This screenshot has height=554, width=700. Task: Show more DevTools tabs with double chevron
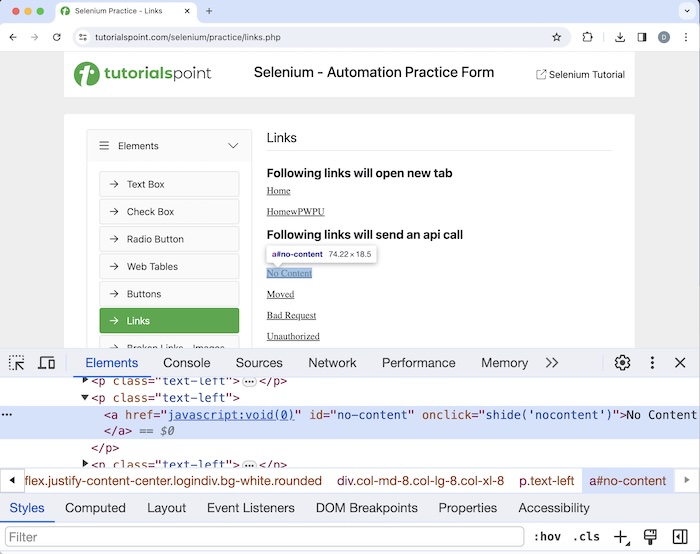[552, 363]
